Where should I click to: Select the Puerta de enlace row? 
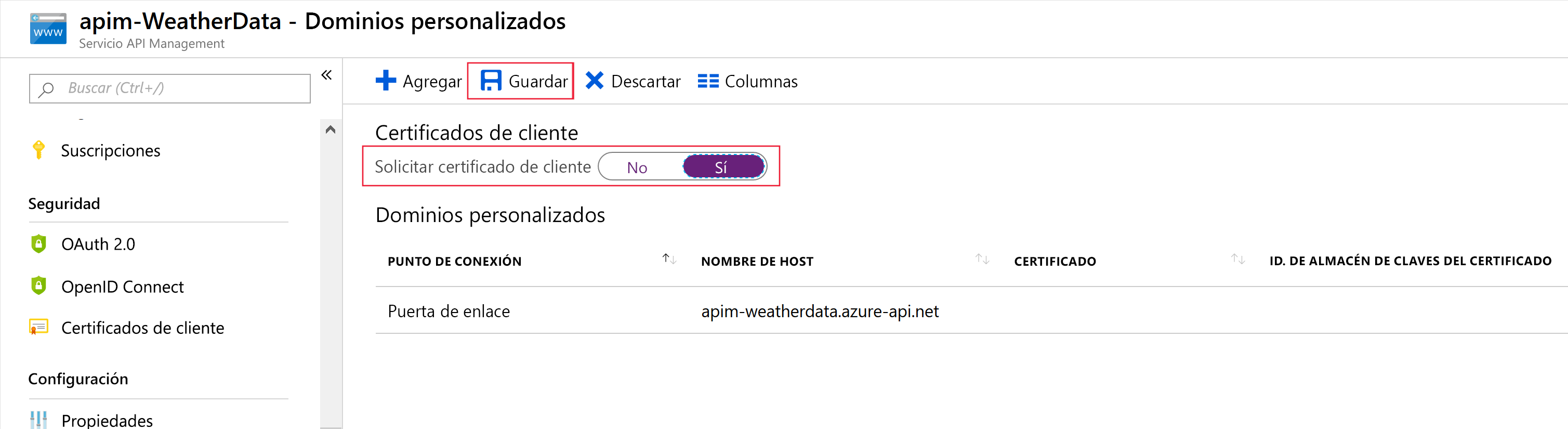pyautogui.click(x=971, y=311)
